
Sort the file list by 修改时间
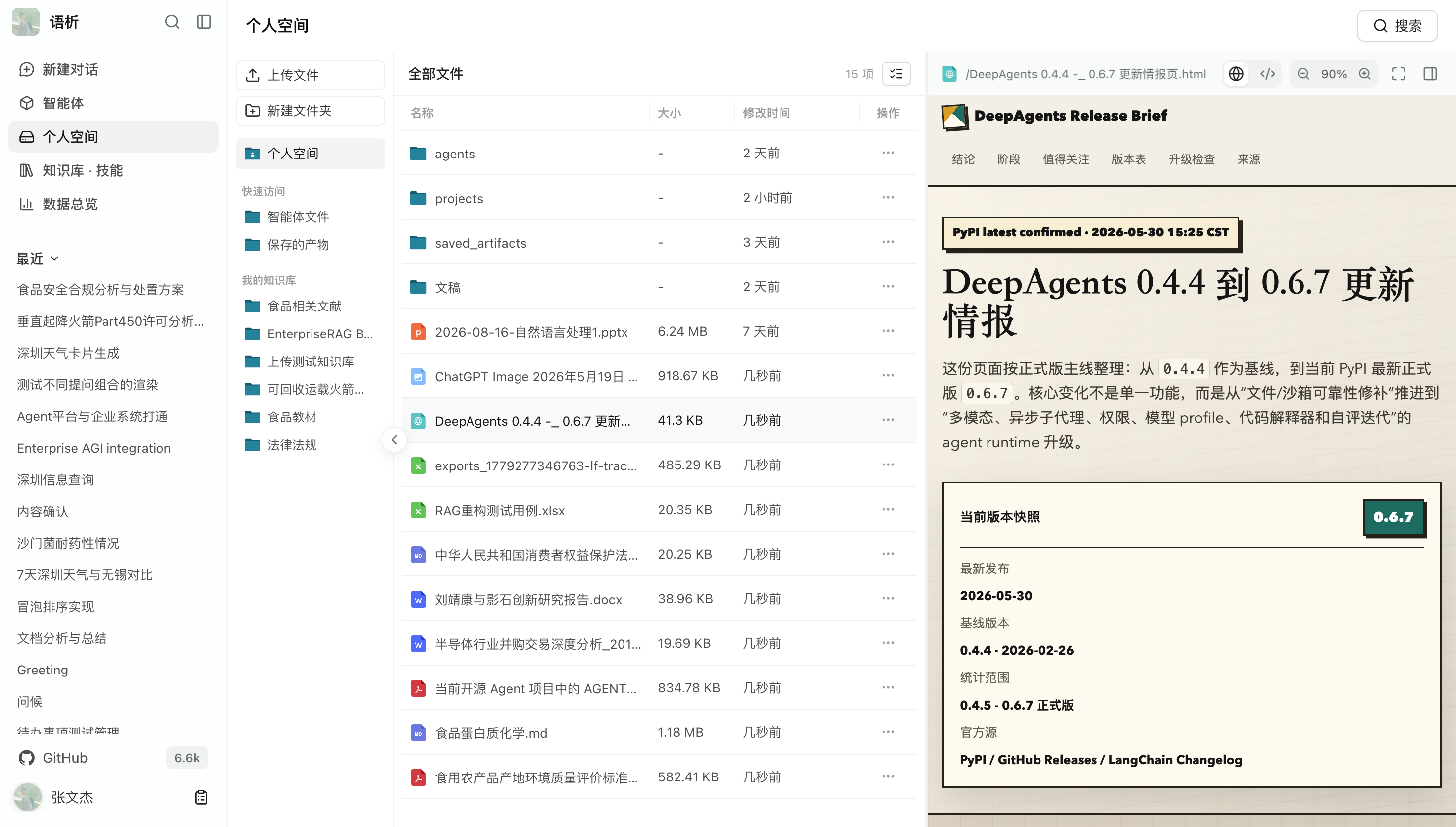click(x=766, y=113)
